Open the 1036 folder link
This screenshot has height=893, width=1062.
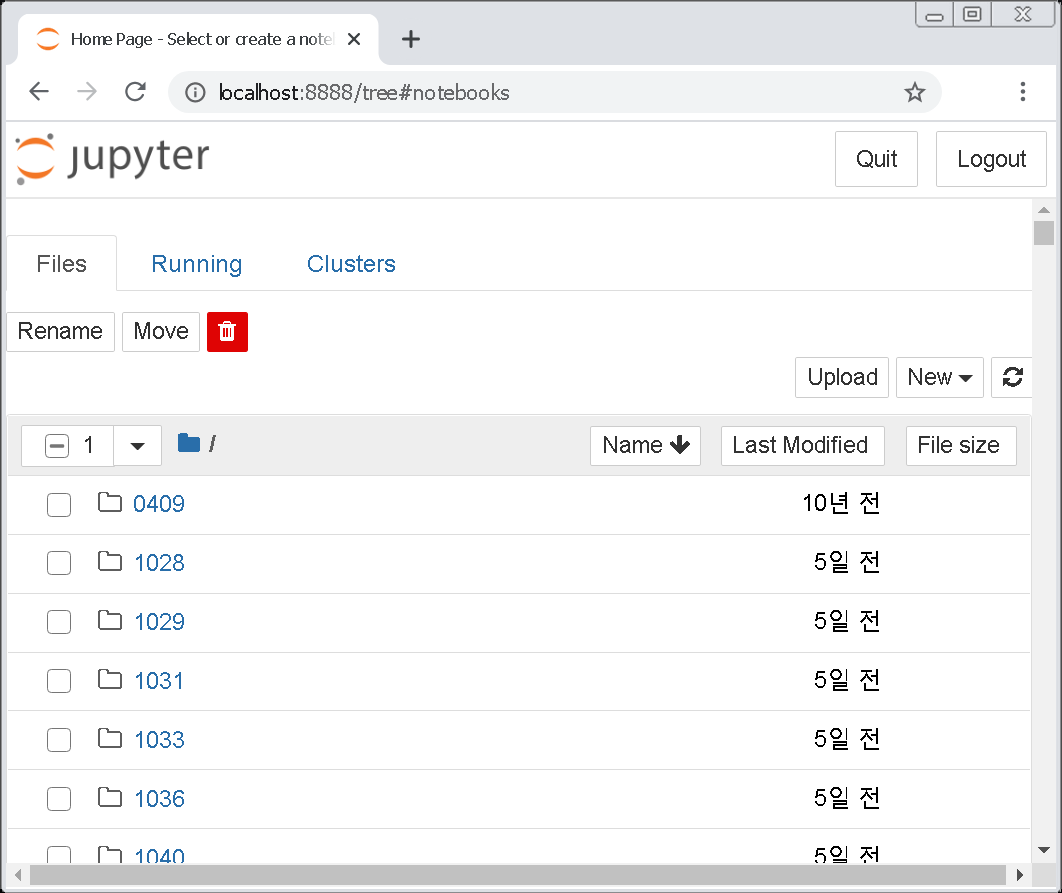click(x=158, y=799)
